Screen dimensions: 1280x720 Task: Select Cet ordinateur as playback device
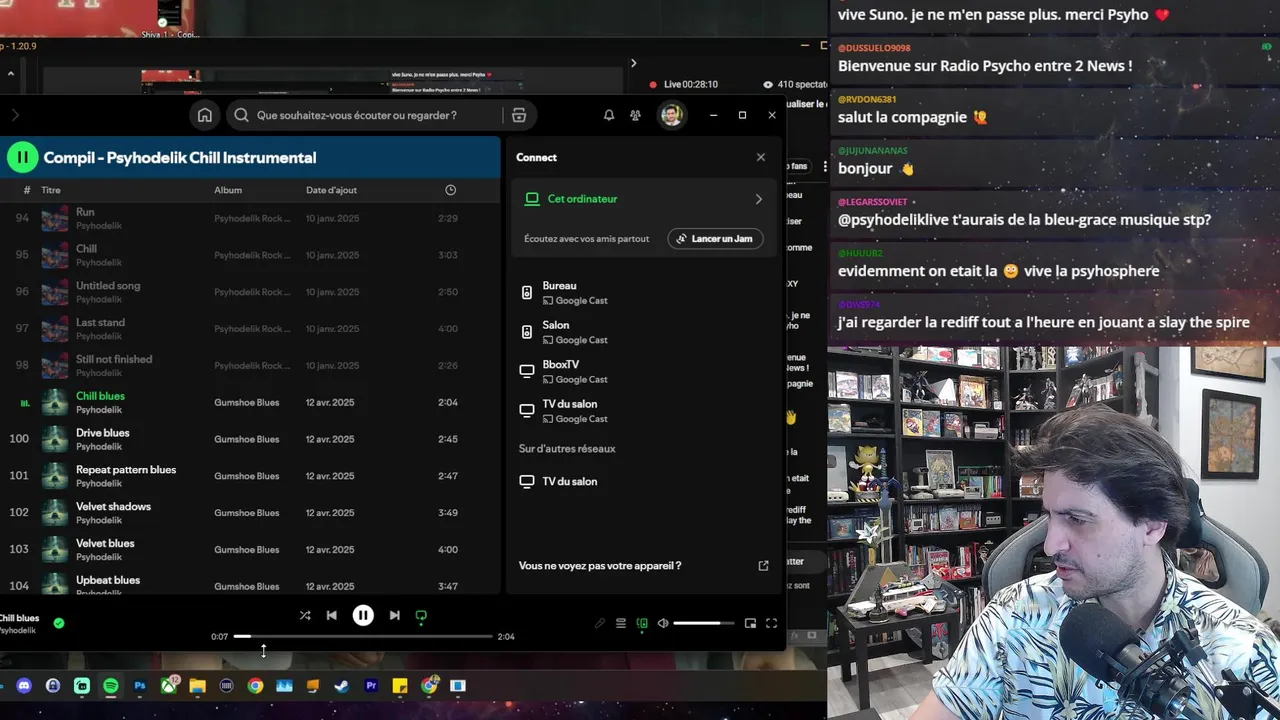[643, 199]
